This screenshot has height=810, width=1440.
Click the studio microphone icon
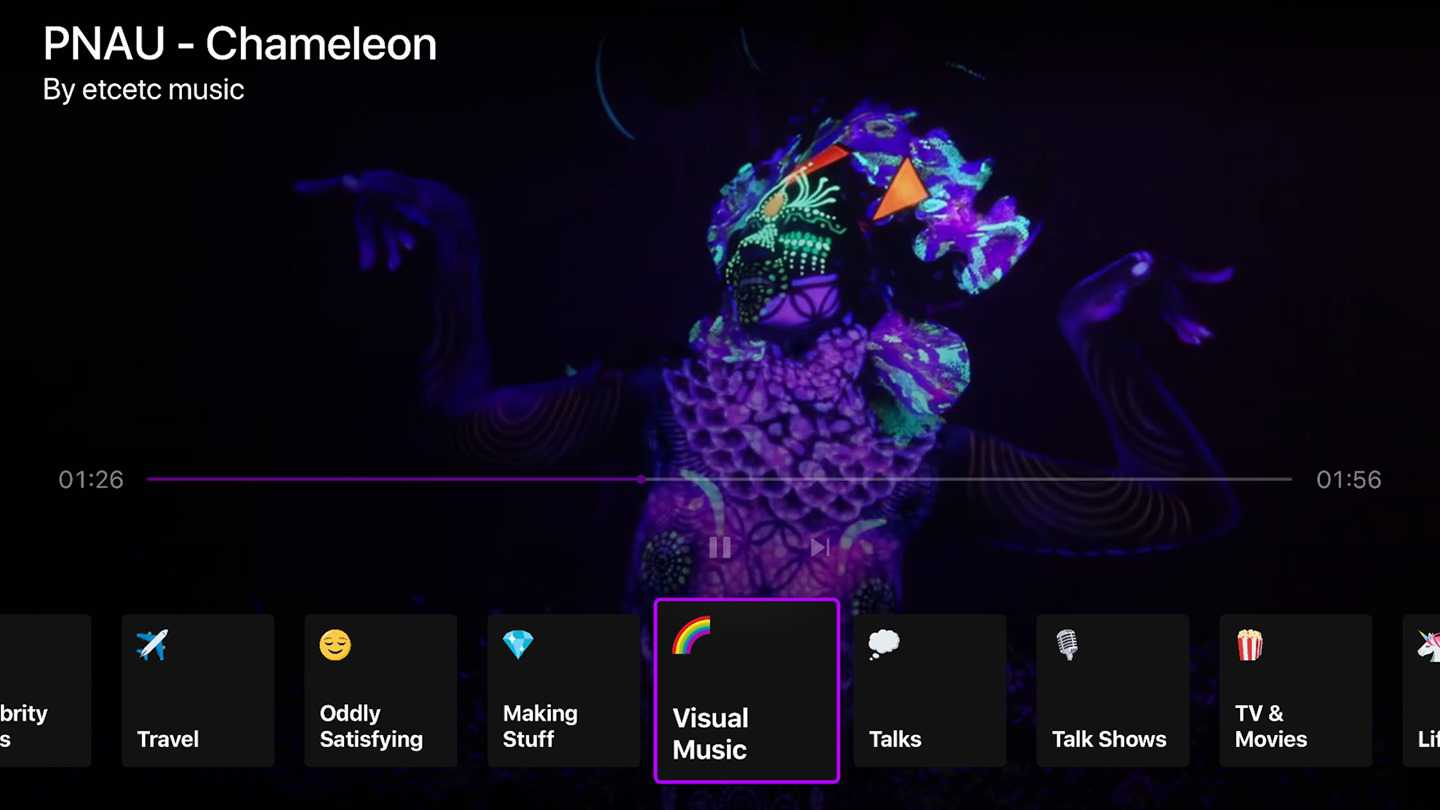(1067, 645)
